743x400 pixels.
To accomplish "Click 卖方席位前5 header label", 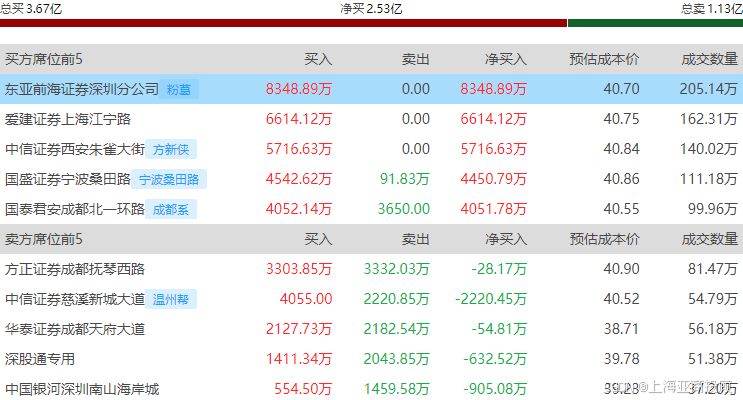I will [x=44, y=239].
